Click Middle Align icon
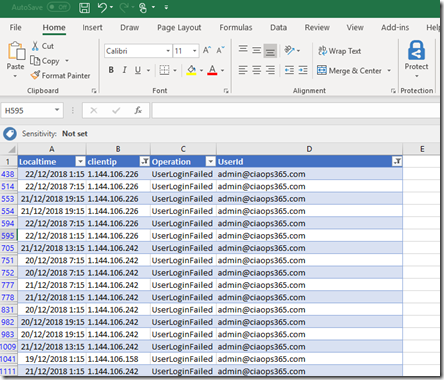Image resolution: width=444 pixels, height=380 pixels. pos(256,50)
